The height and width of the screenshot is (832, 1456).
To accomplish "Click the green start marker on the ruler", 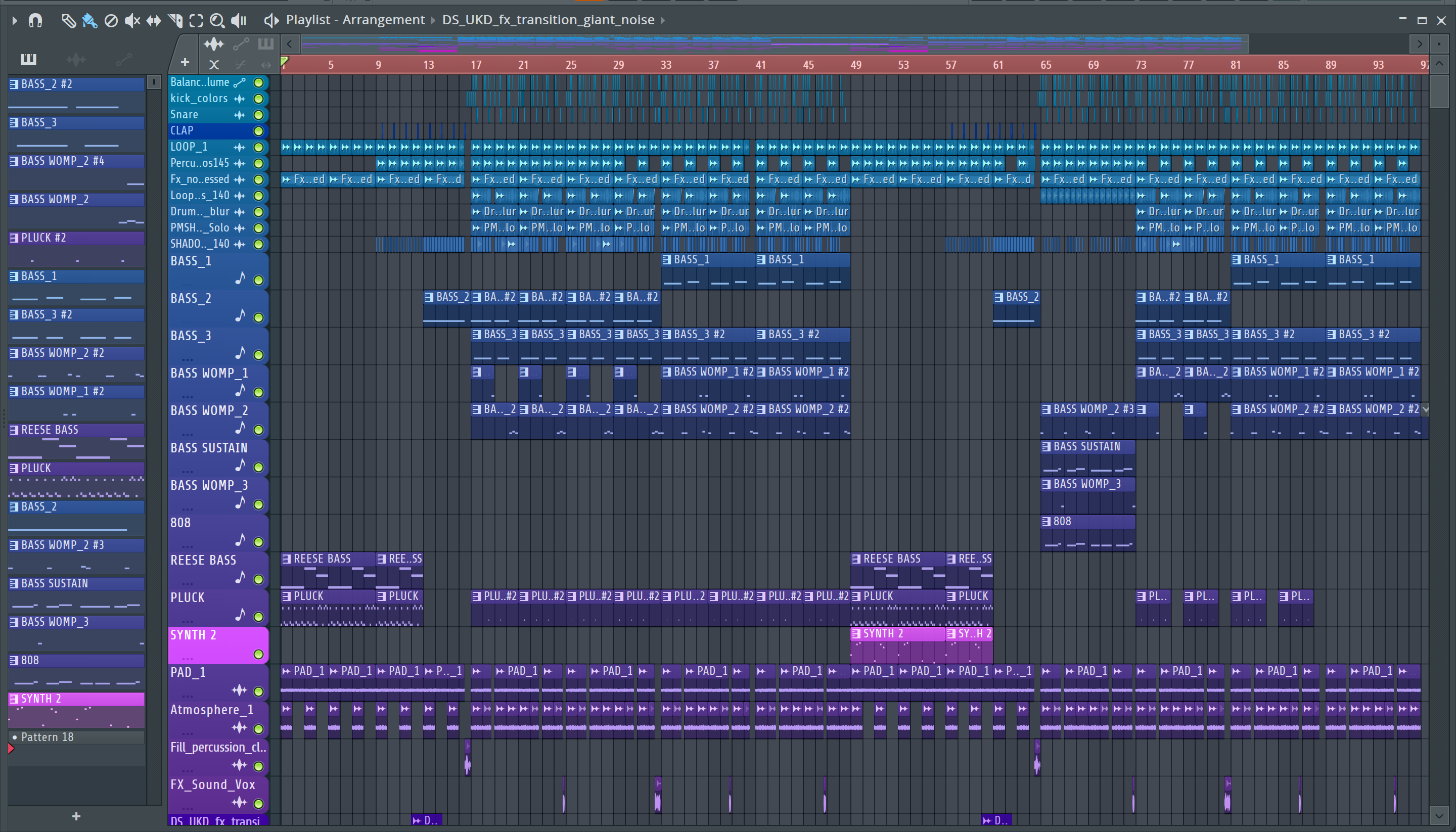I will click(x=285, y=61).
